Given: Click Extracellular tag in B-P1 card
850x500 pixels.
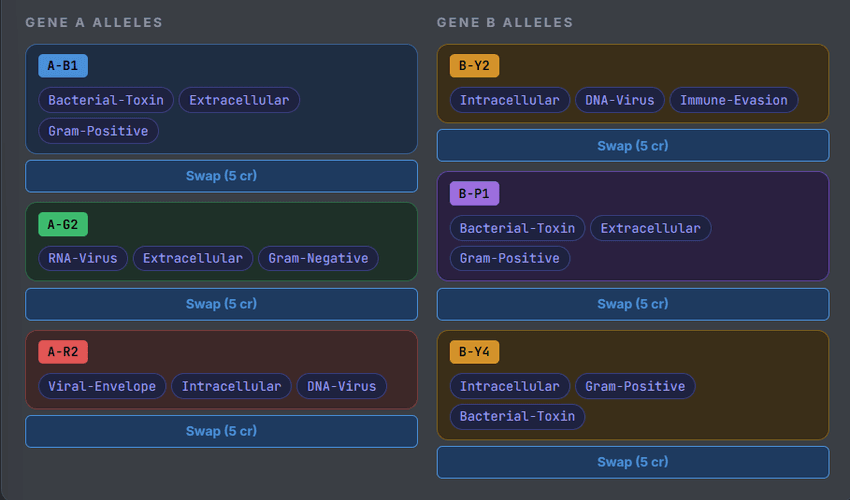Looking at the screenshot, I should pyautogui.click(x=651, y=228).
